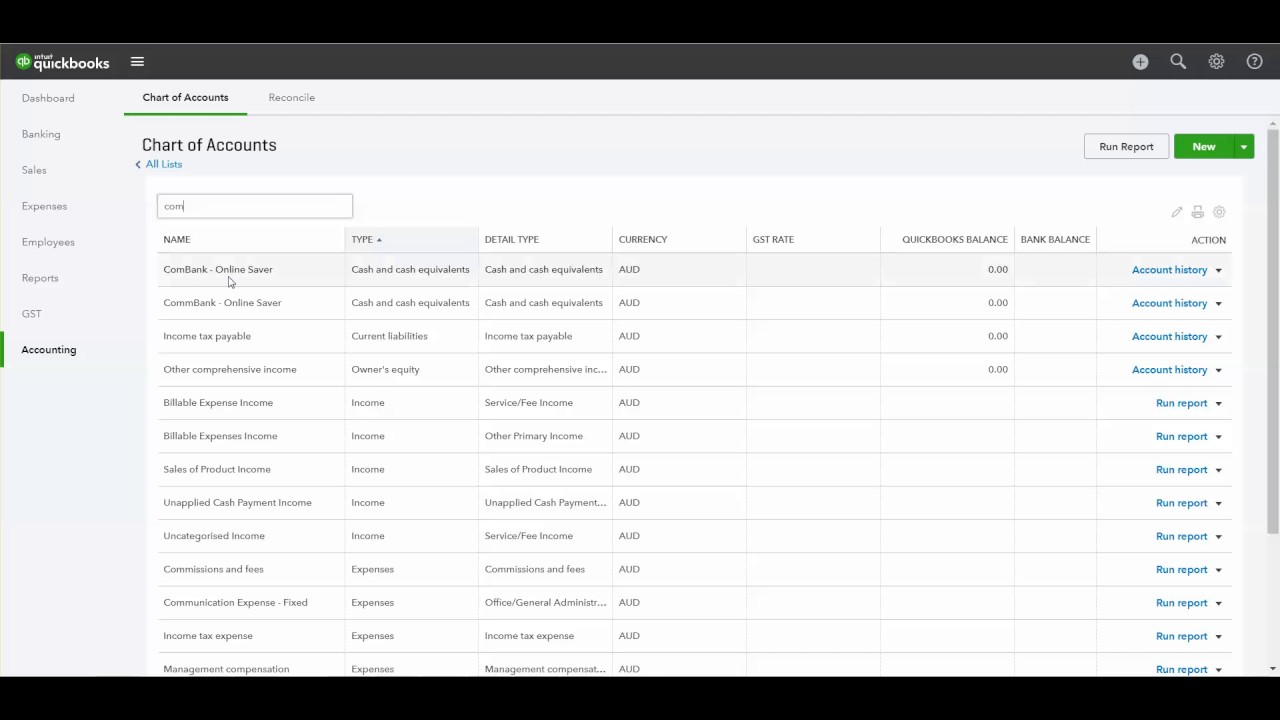
Task: Open the Create plus menu
Action: coord(1140,62)
